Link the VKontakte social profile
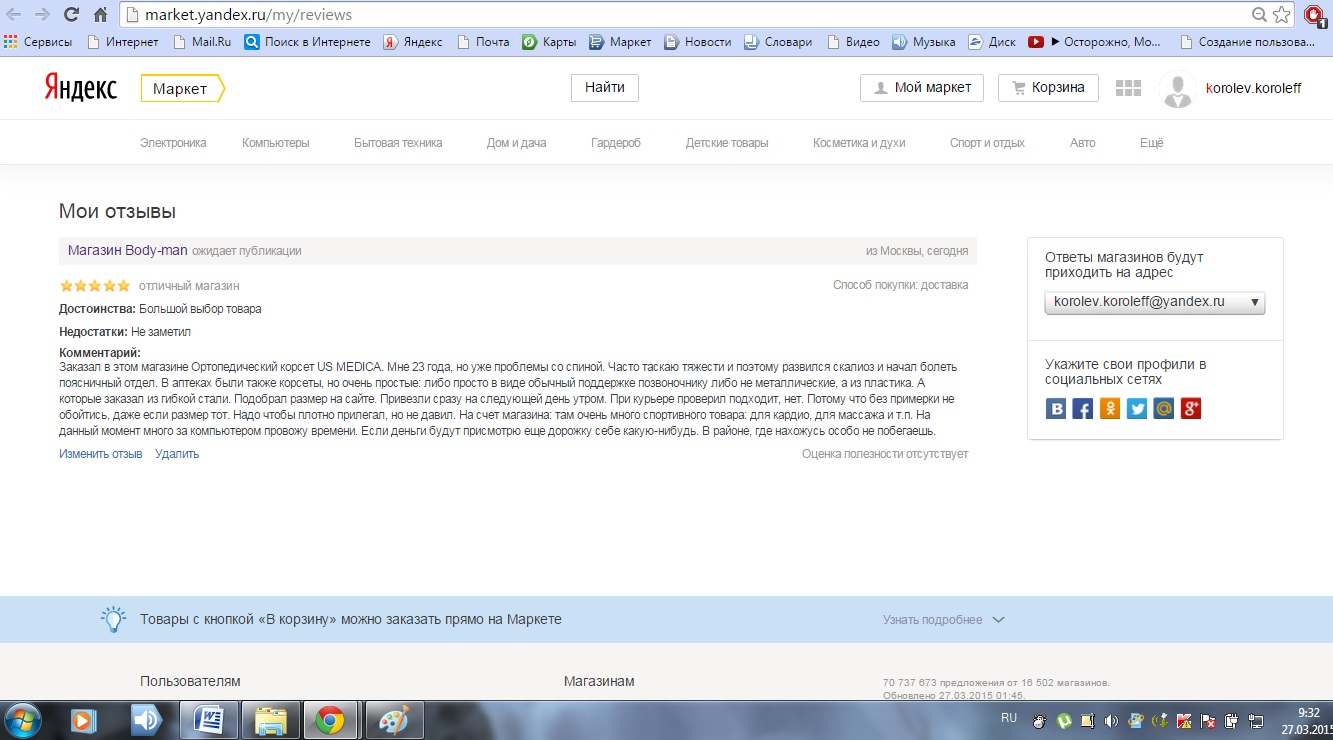This screenshot has width=1333, height=740. pyautogui.click(x=1056, y=408)
